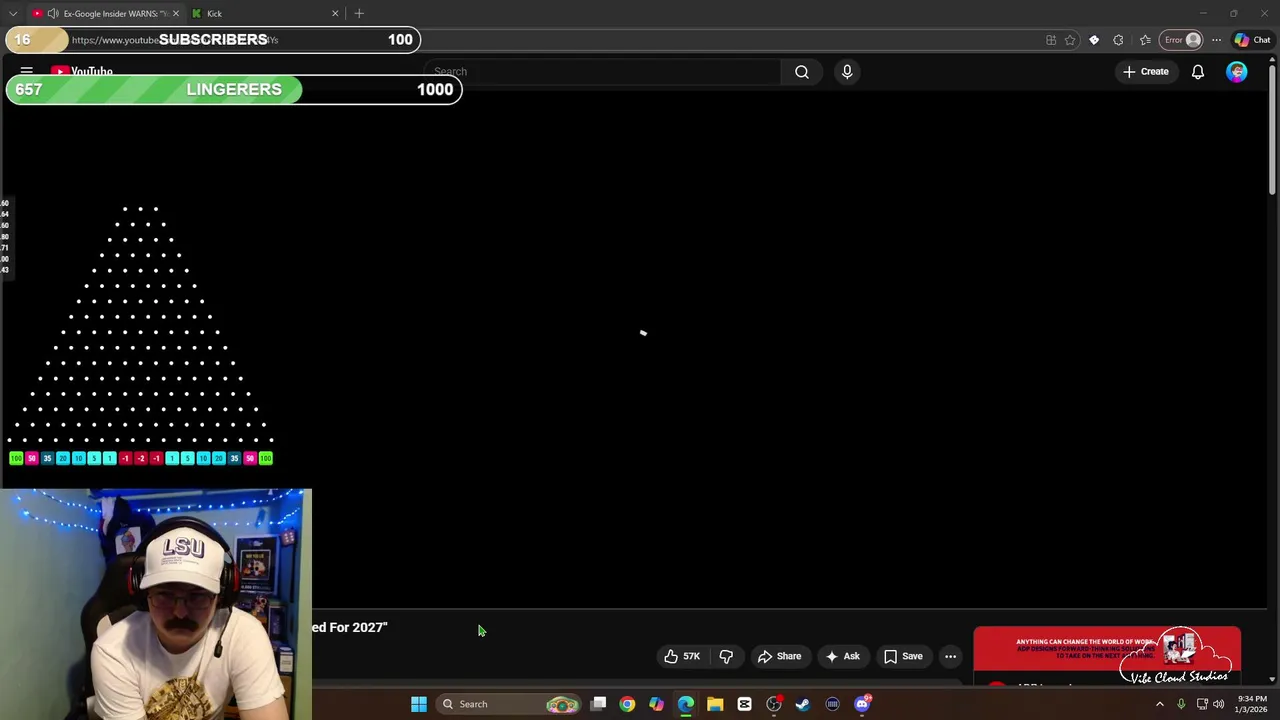Expand the tab search chevron dropdown

pos(13,13)
